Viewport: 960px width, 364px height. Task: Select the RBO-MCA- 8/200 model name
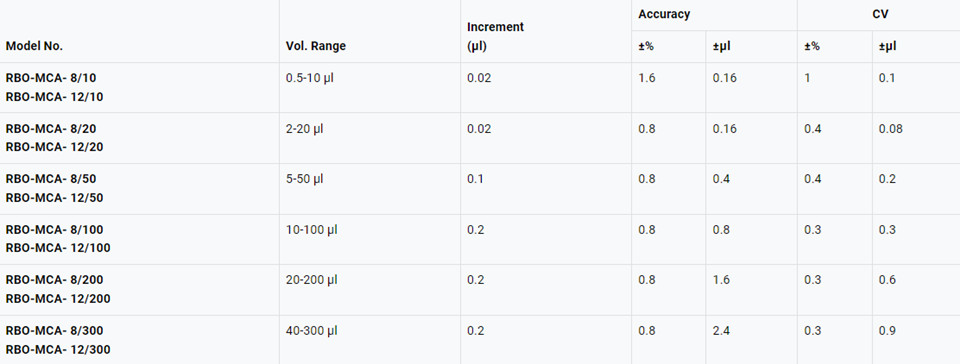pos(54,280)
